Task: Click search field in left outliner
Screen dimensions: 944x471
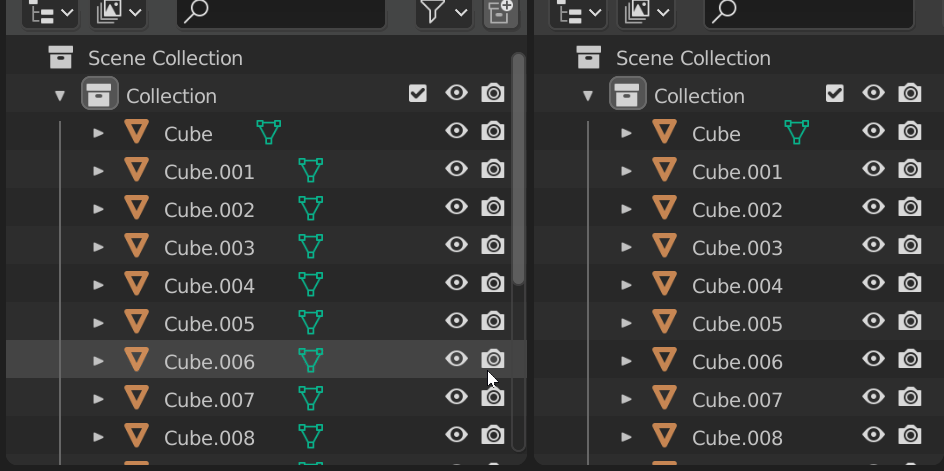Action: 281,12
